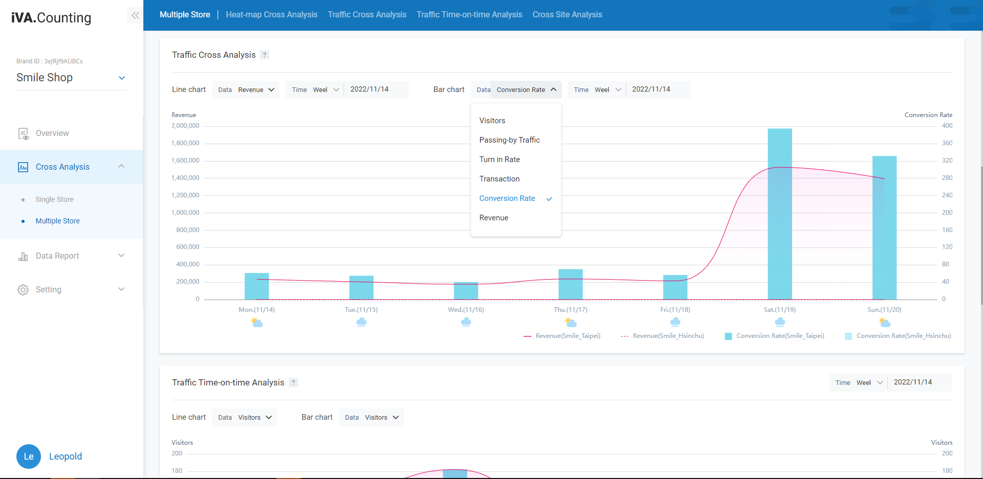Toggle Conversion Rate(Smile_Hsinchu) legend series
Screen dimensions: 983x479
coord(897,336)
